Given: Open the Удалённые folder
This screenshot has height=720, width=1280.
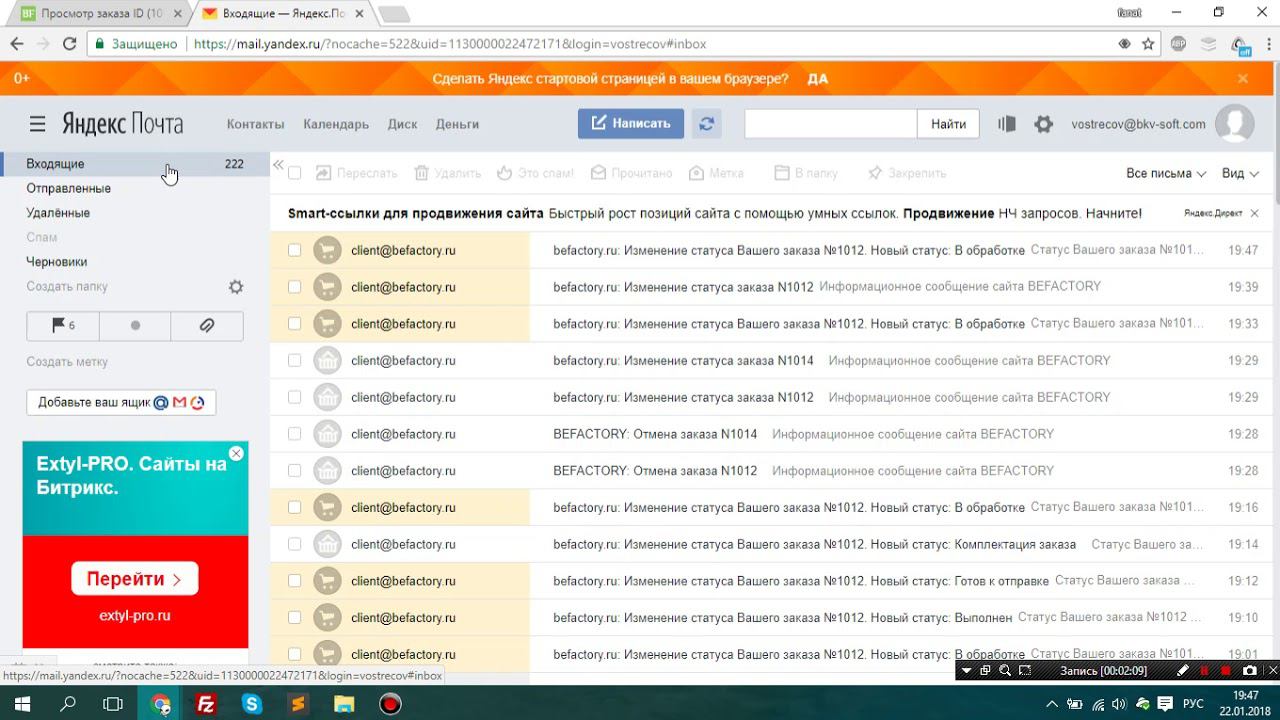Looking at the screenshot, I should tap(58, 213).
